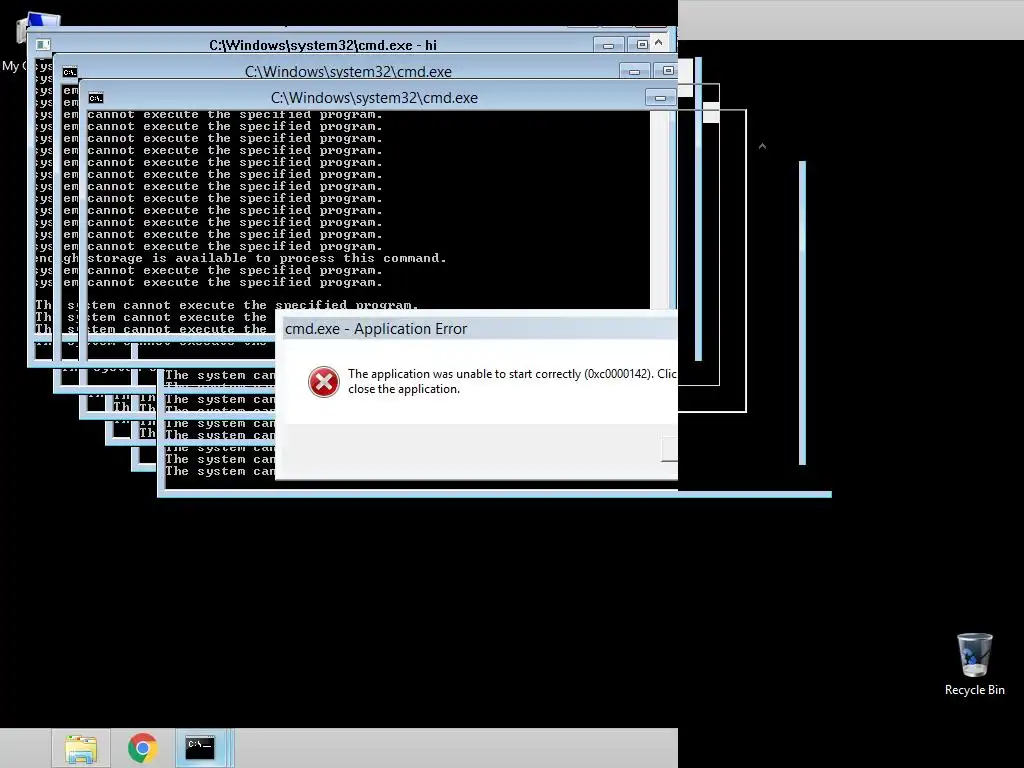The width and height of the screenshot is (1024, 768).
Task: Click the 'cmd.exe - hi' scroll-up arrow
Action: pyautogui.click(x=659, y=43)
